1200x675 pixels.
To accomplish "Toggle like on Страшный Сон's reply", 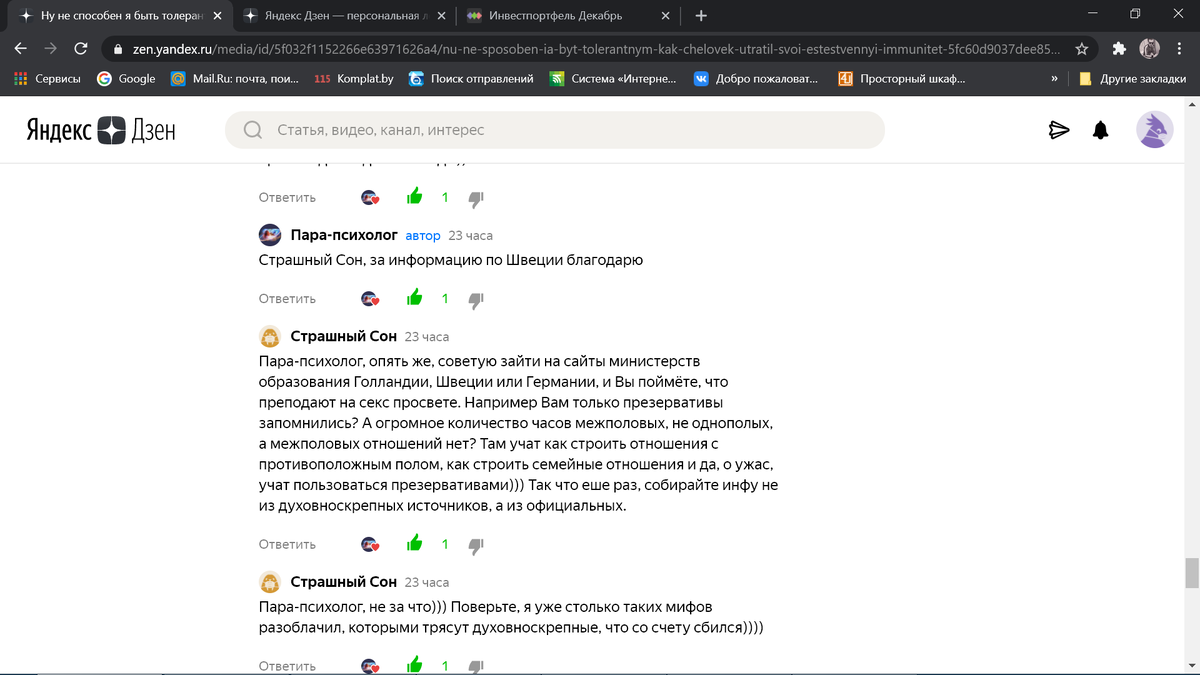I will [414, 545].
